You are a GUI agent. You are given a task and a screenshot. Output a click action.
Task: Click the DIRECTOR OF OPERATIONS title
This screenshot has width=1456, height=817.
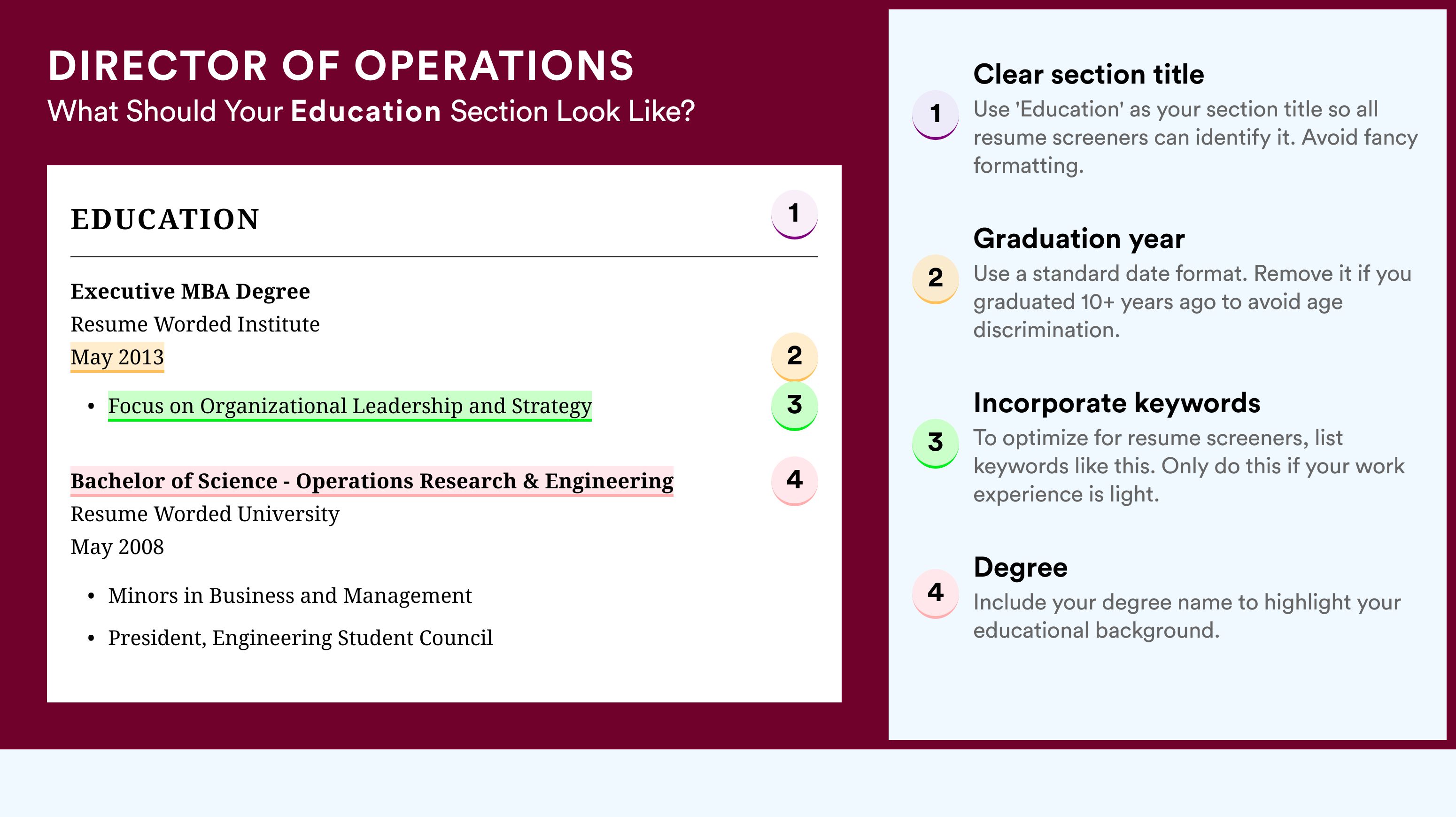pos(341,66)
